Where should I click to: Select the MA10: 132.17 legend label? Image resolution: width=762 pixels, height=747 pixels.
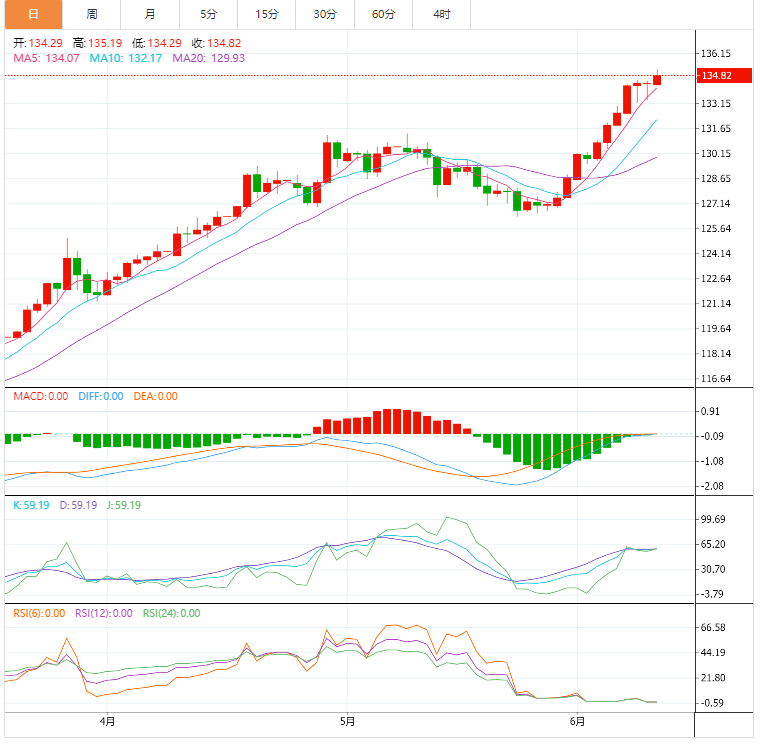click(127, 59)
